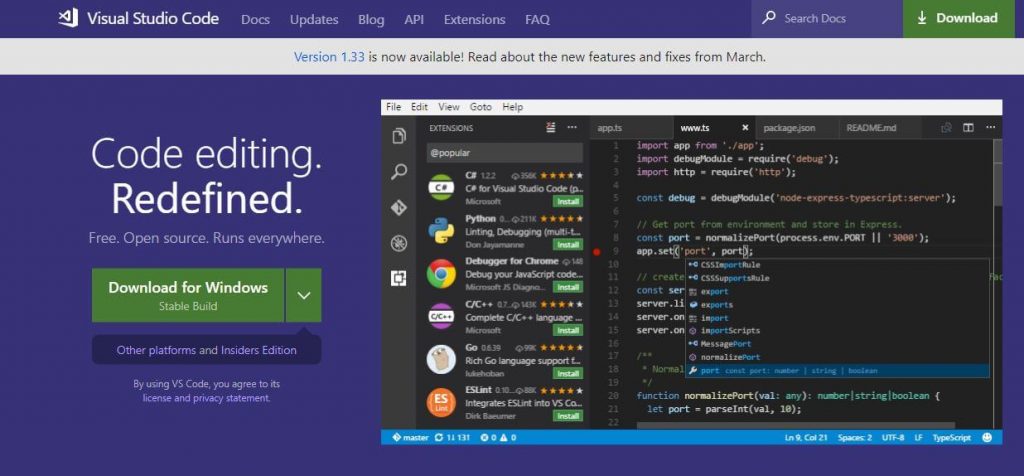This screenshot has width=1024, height=476.
Task: Click the Visual Studio Code logo icon
Action: click(69, 18)
